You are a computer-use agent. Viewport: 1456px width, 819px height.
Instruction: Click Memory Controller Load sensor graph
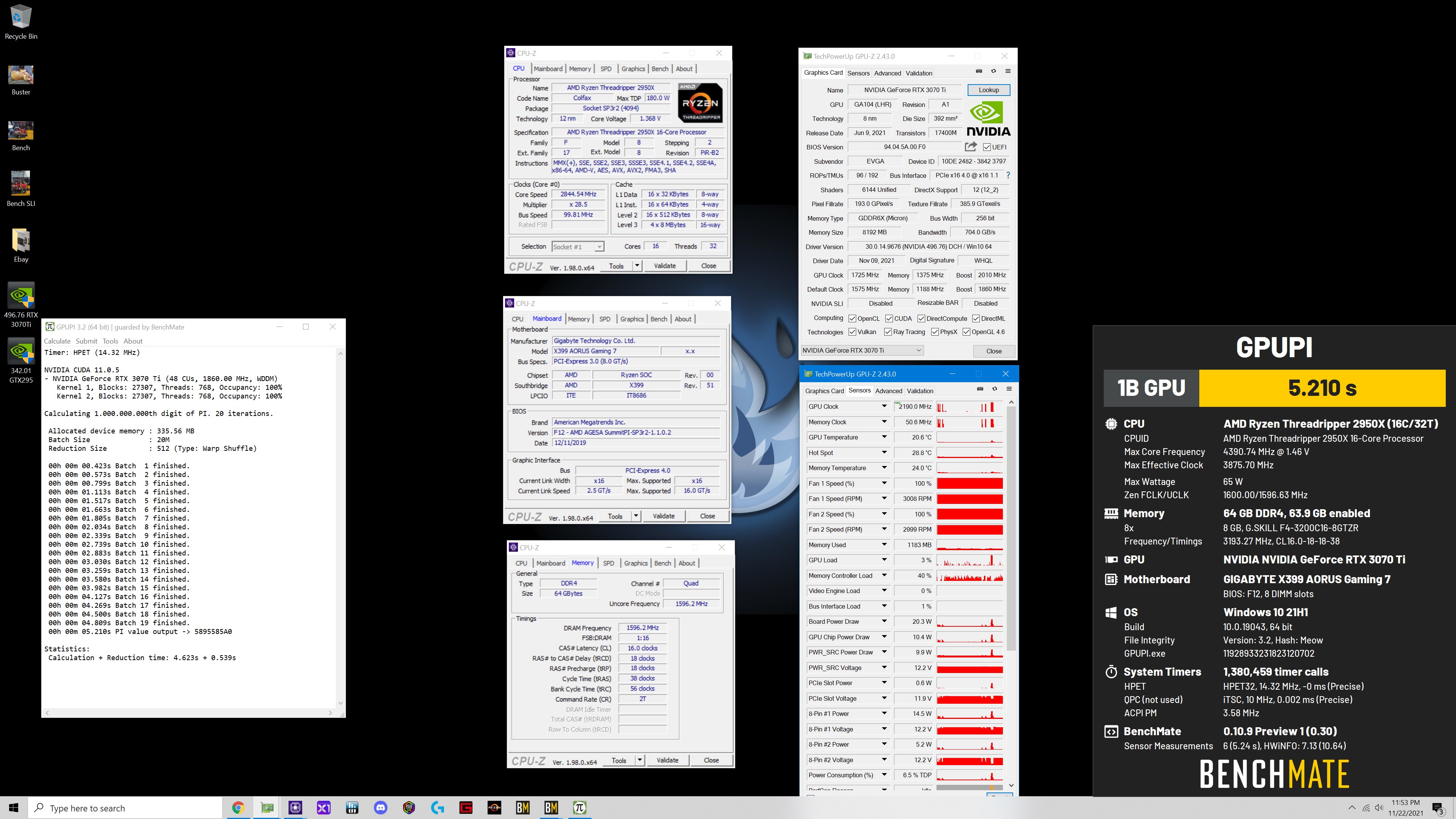(x=970, y=576)
